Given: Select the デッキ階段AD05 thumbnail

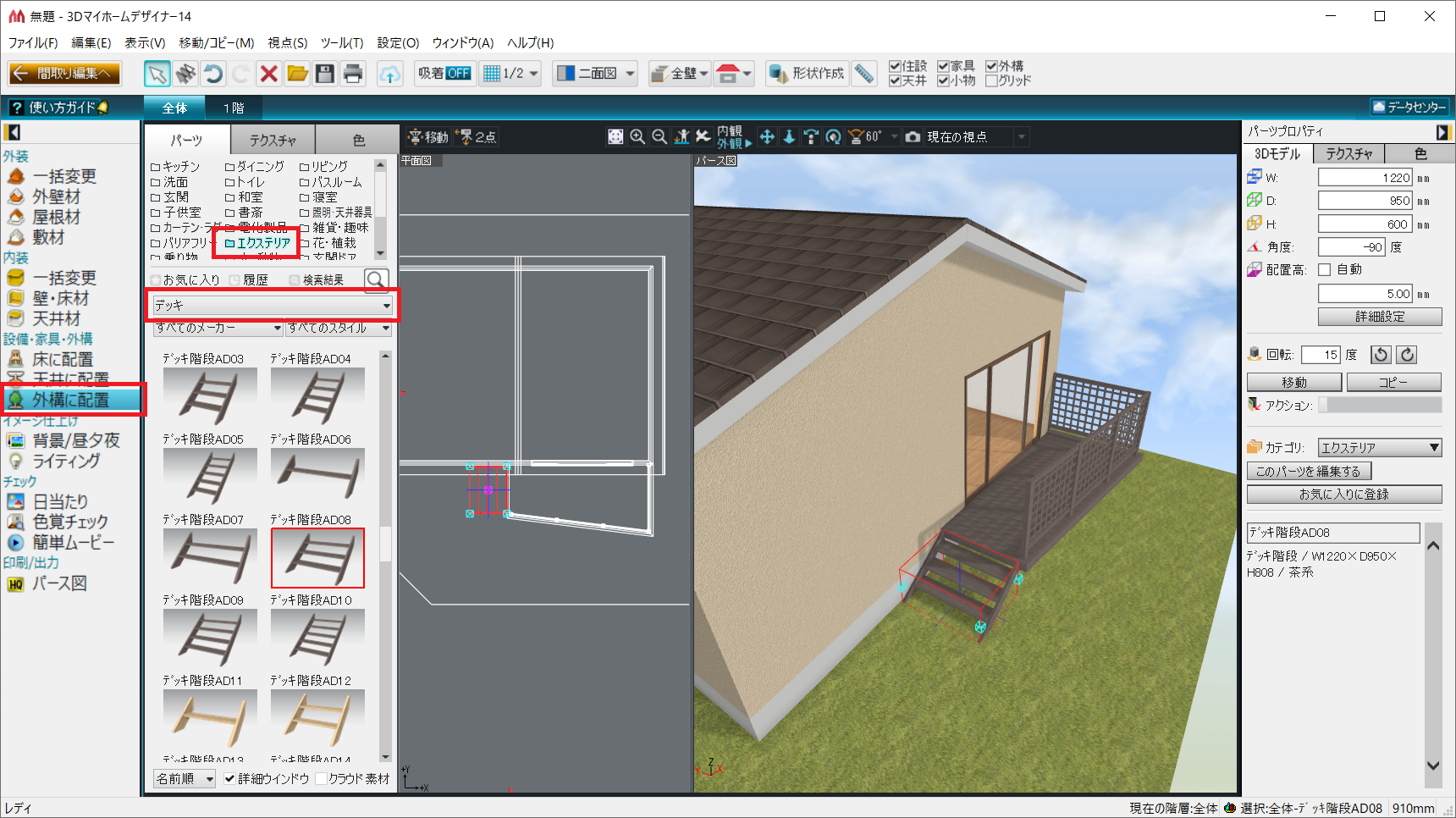Looking at the screenshot, I should click(x=209, y=476).
